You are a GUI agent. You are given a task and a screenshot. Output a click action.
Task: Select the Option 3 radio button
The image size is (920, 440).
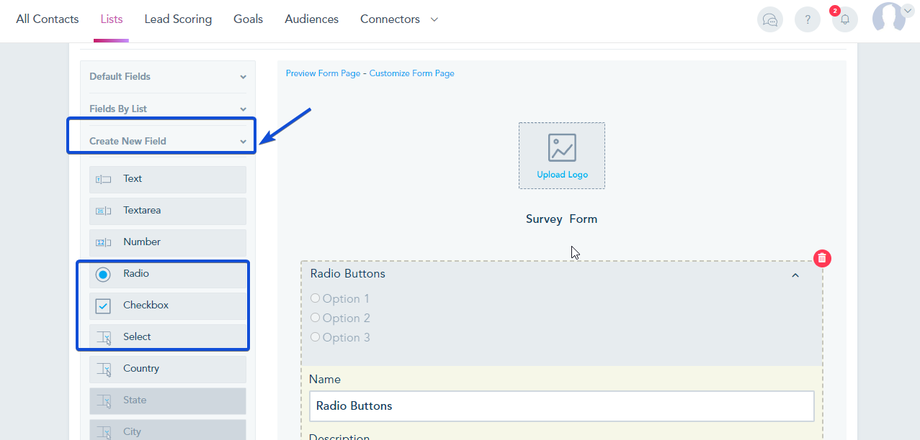click(x=316, y=337)
